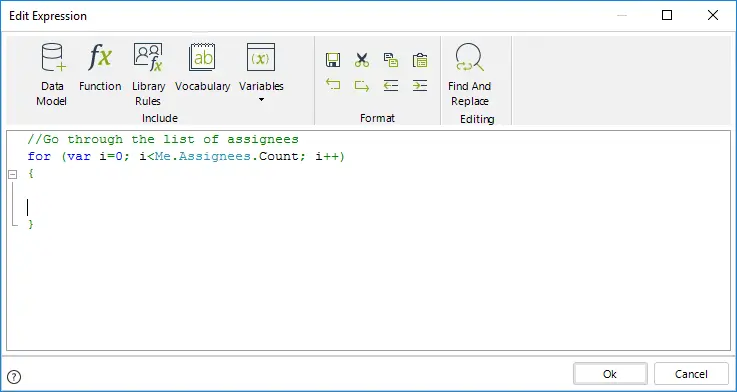Open the Variables dropdown menu

tap(261, 73)
